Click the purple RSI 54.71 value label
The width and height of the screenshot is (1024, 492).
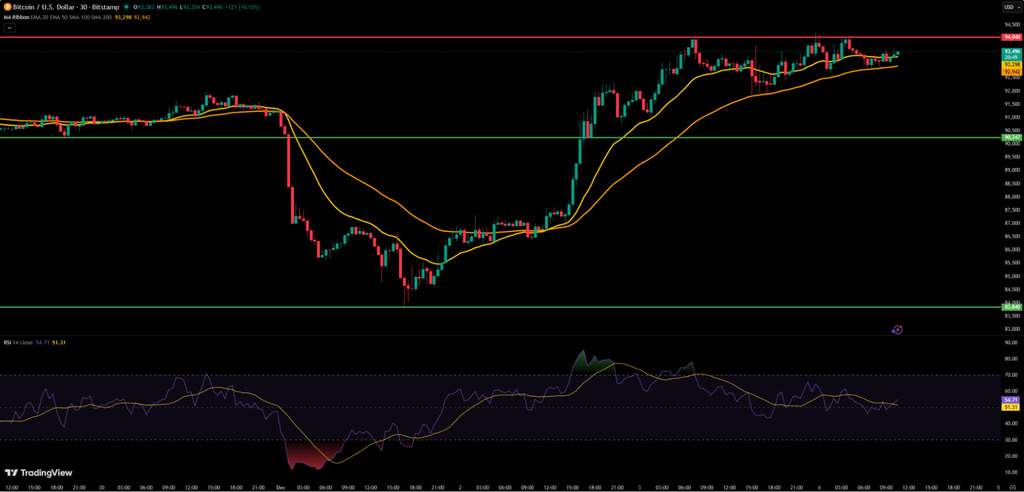1009,400
